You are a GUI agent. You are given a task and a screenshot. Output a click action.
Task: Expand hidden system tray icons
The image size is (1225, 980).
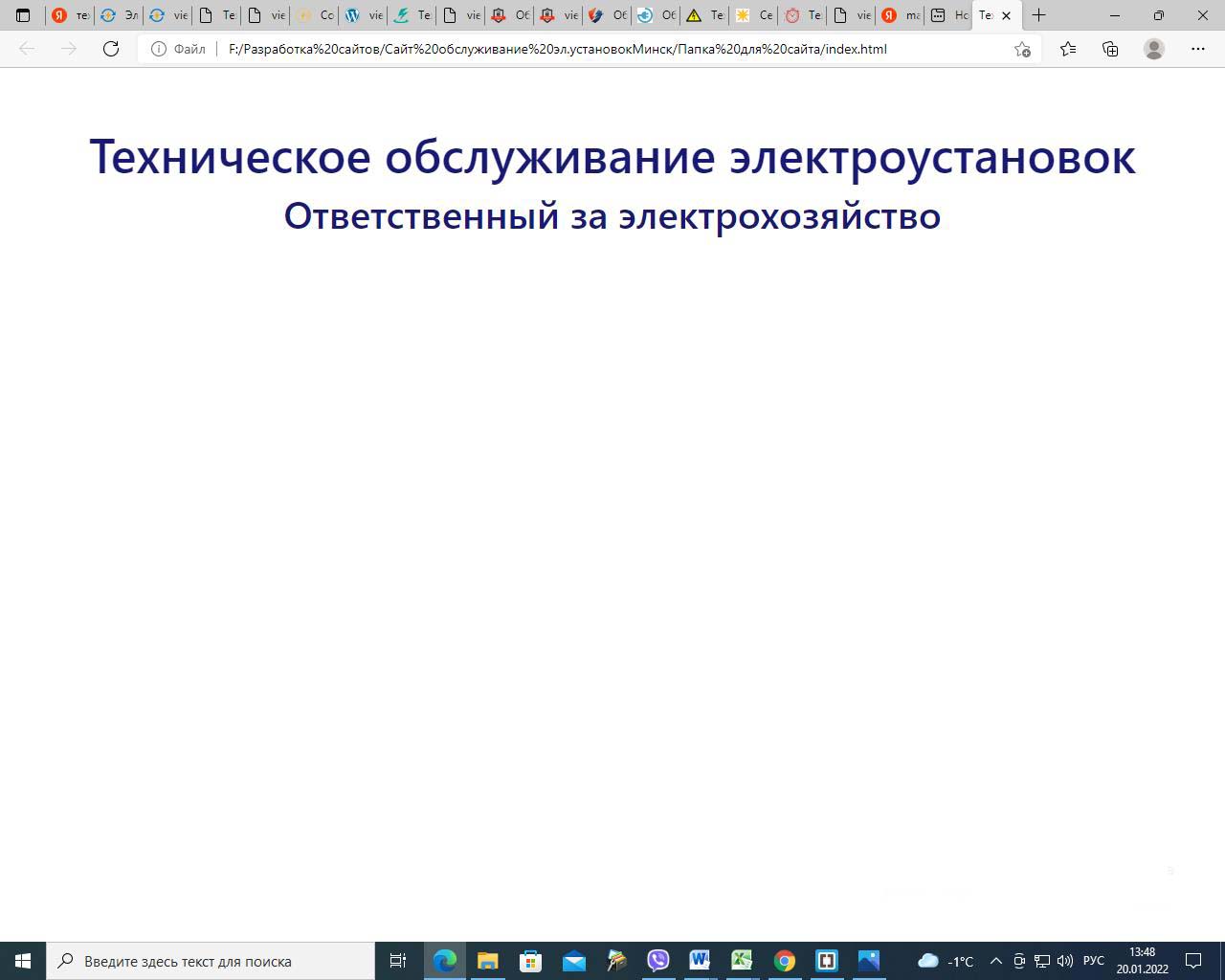(995, 961)
